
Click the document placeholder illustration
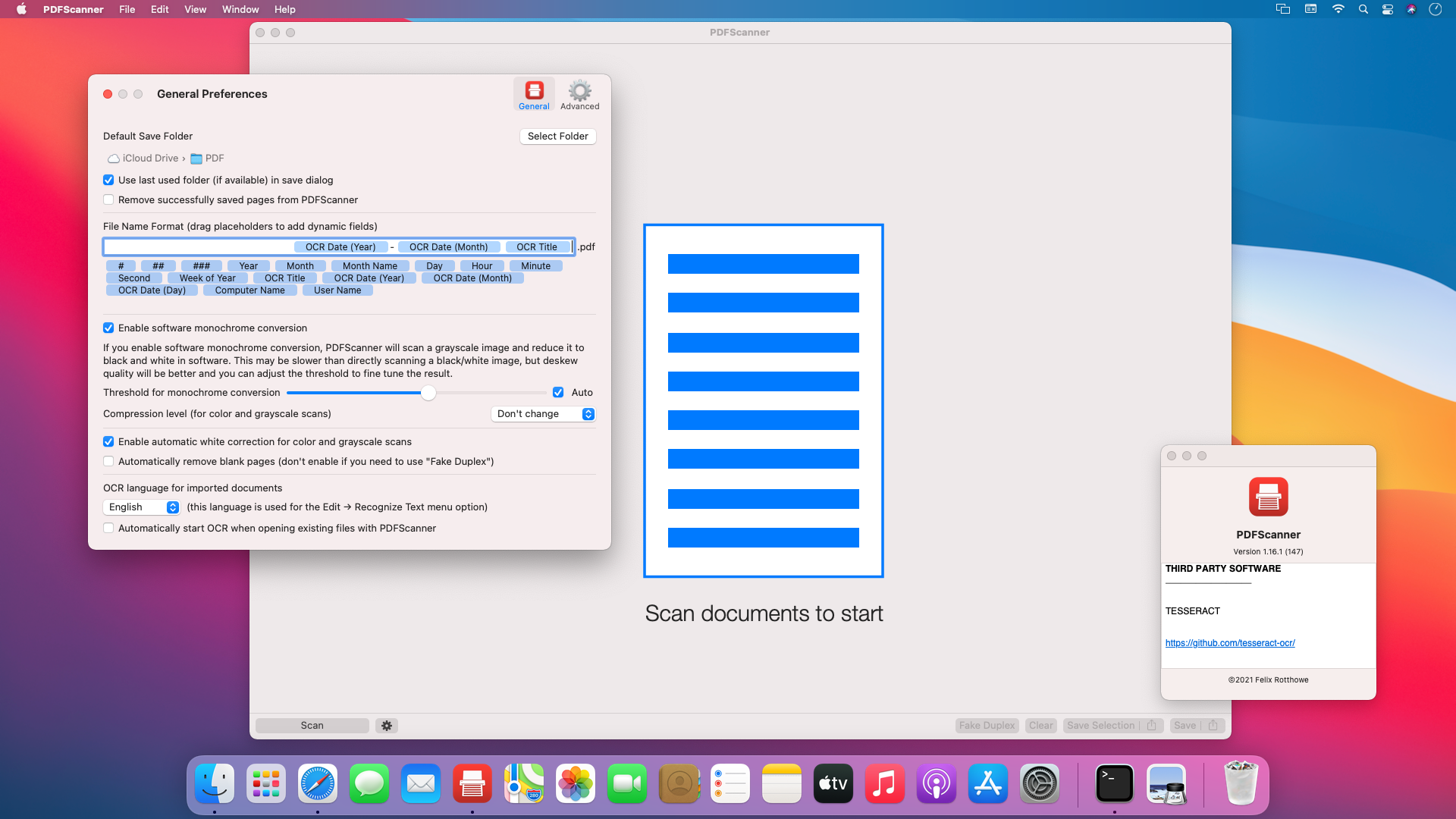coord(764,400)
